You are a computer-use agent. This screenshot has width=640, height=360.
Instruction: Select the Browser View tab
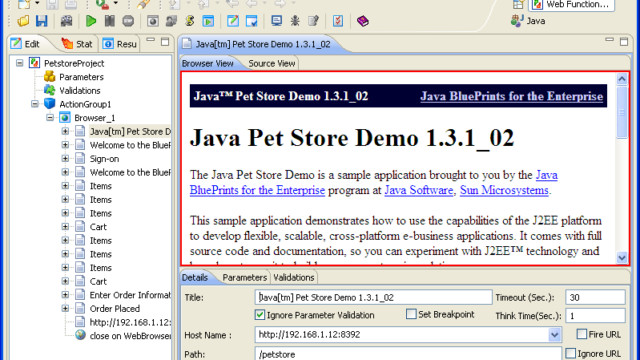pos(208,63)
